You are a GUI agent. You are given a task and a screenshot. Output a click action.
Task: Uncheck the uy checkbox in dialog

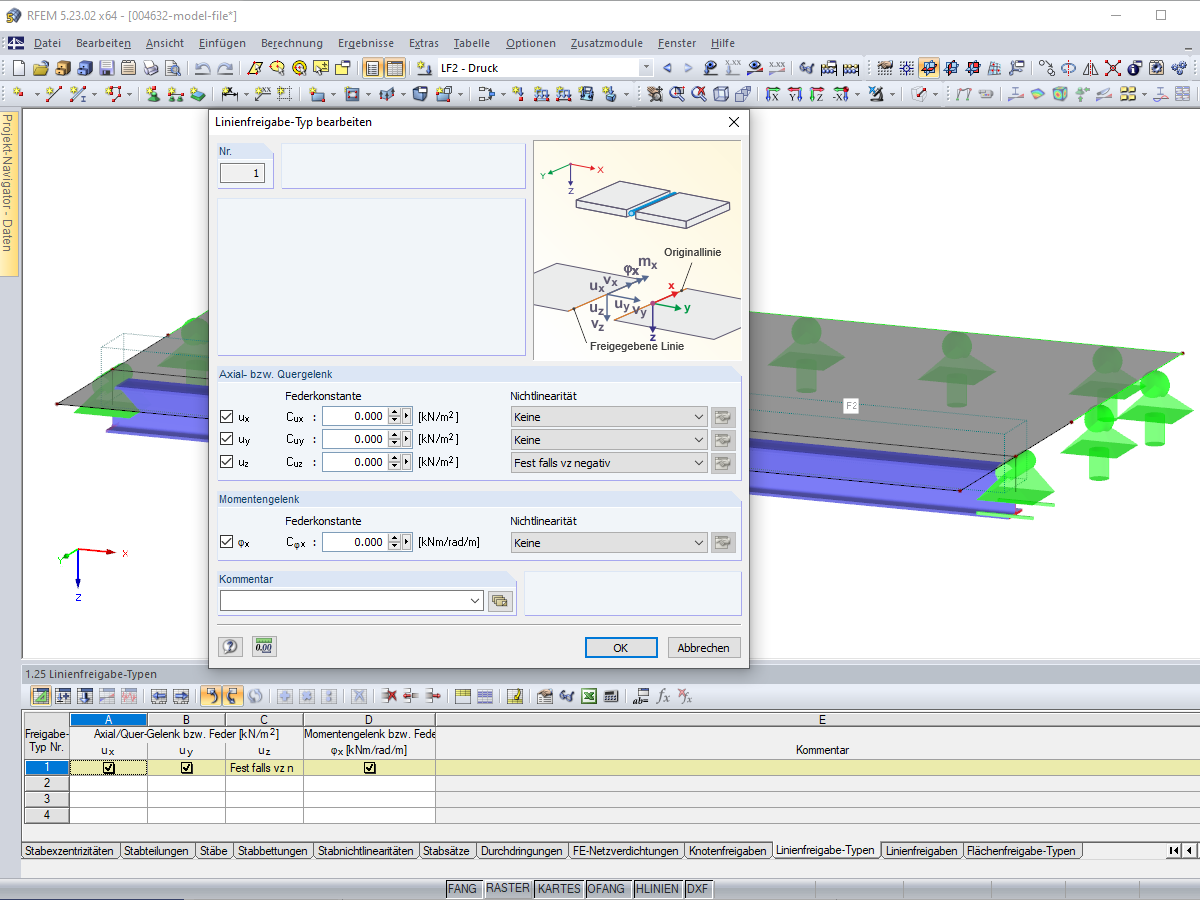pyautogui.click(x=226, y=439)
